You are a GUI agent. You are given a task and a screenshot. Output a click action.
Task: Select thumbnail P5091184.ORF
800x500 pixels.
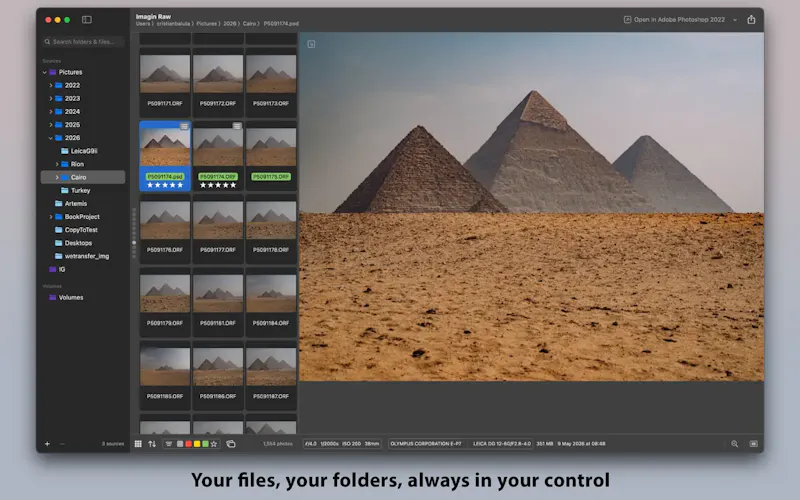pyautogui.click(x=271, y=302)
